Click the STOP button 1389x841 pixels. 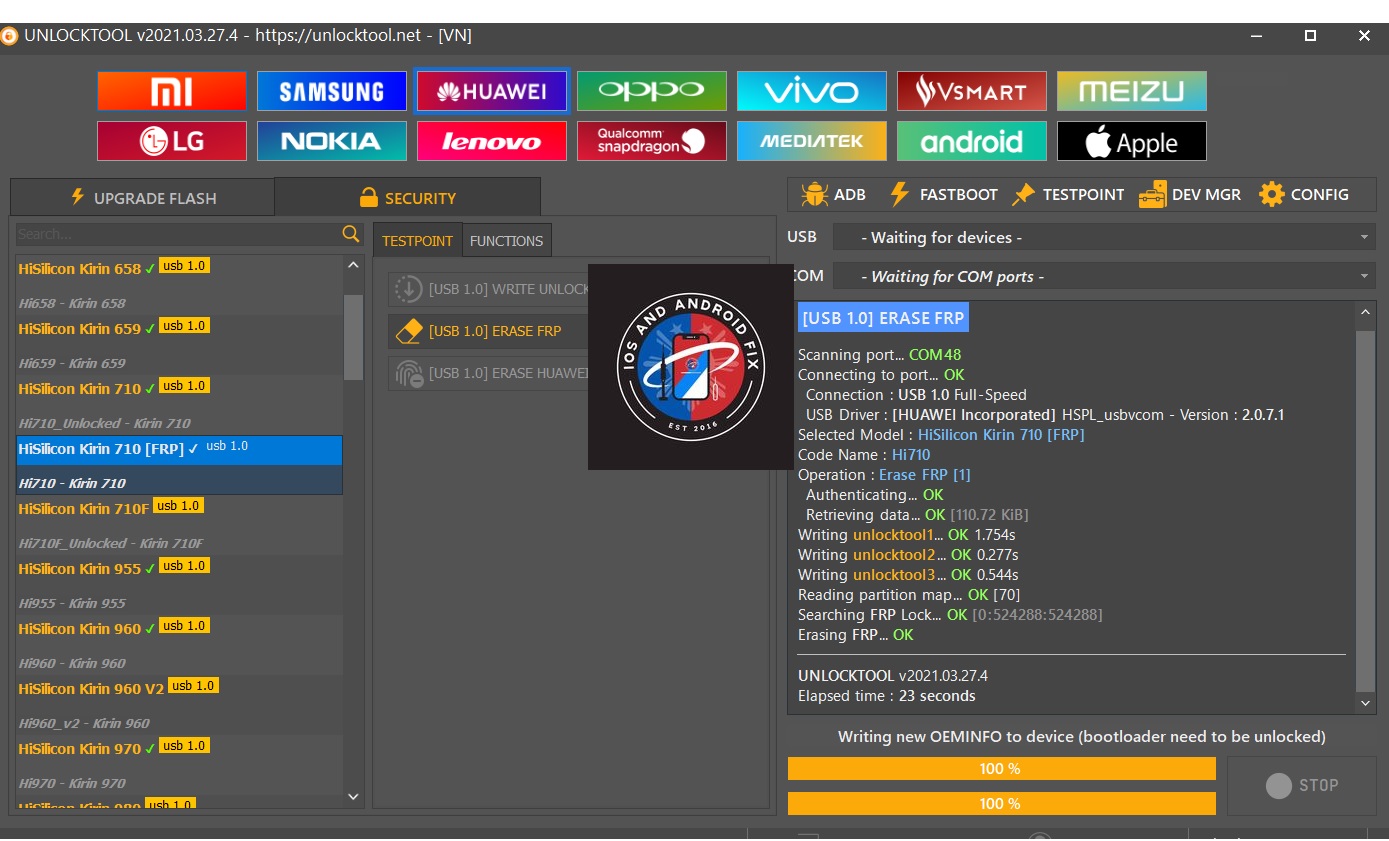(x=1302, y=786)
